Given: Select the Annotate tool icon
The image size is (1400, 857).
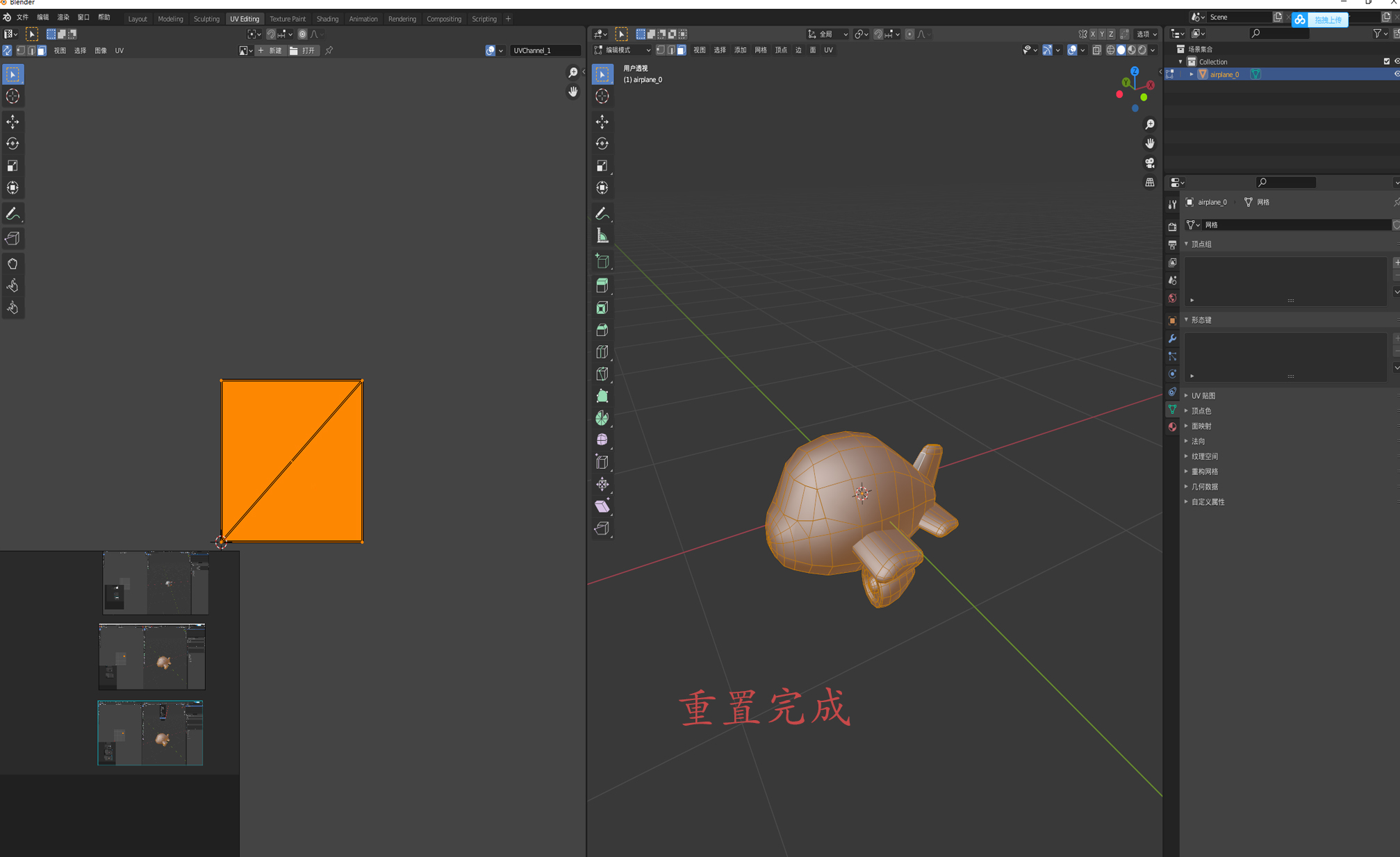Looking at the screenshot, I should tap(14, 213).
